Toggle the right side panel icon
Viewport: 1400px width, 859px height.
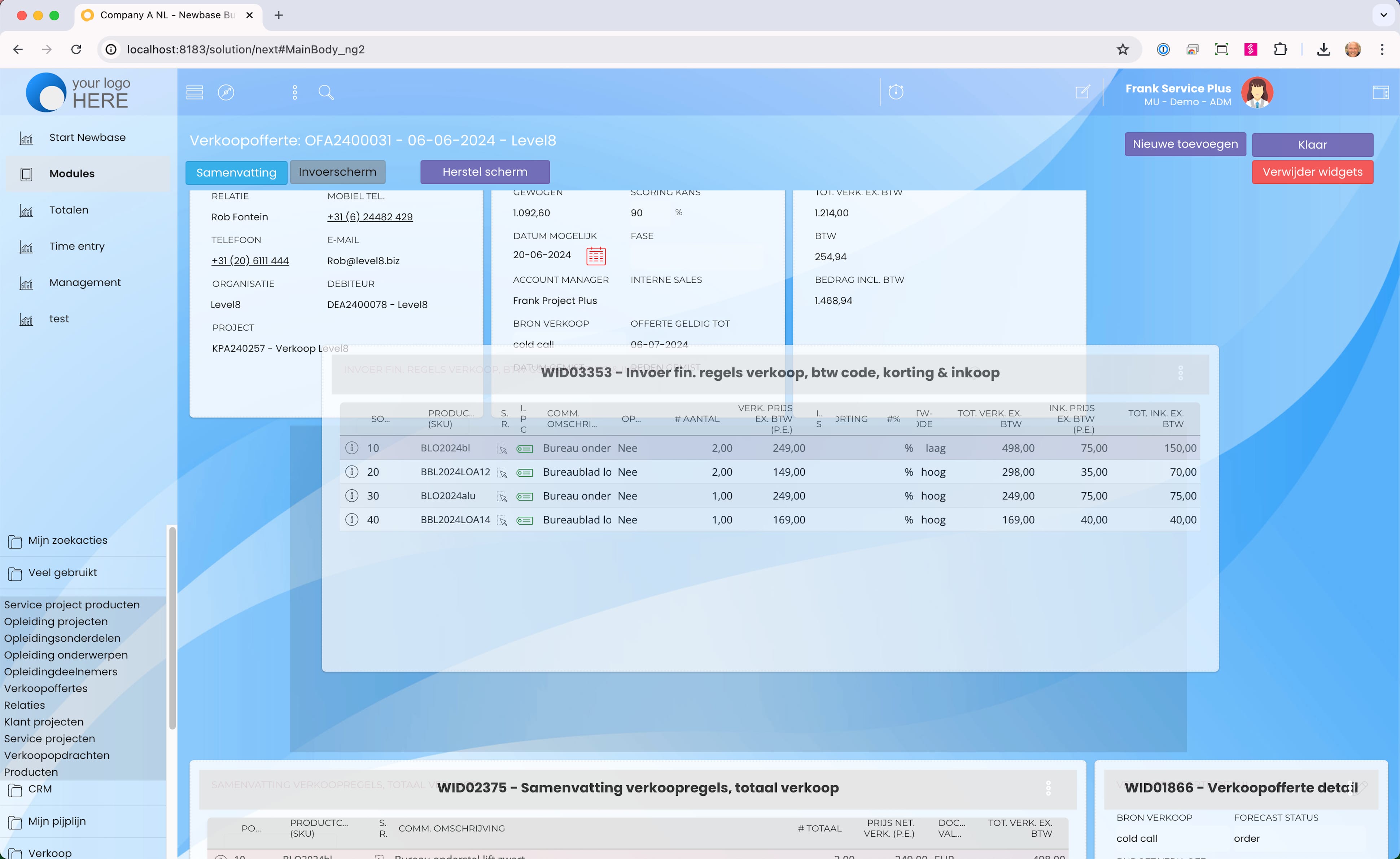tap(1380, 93)
